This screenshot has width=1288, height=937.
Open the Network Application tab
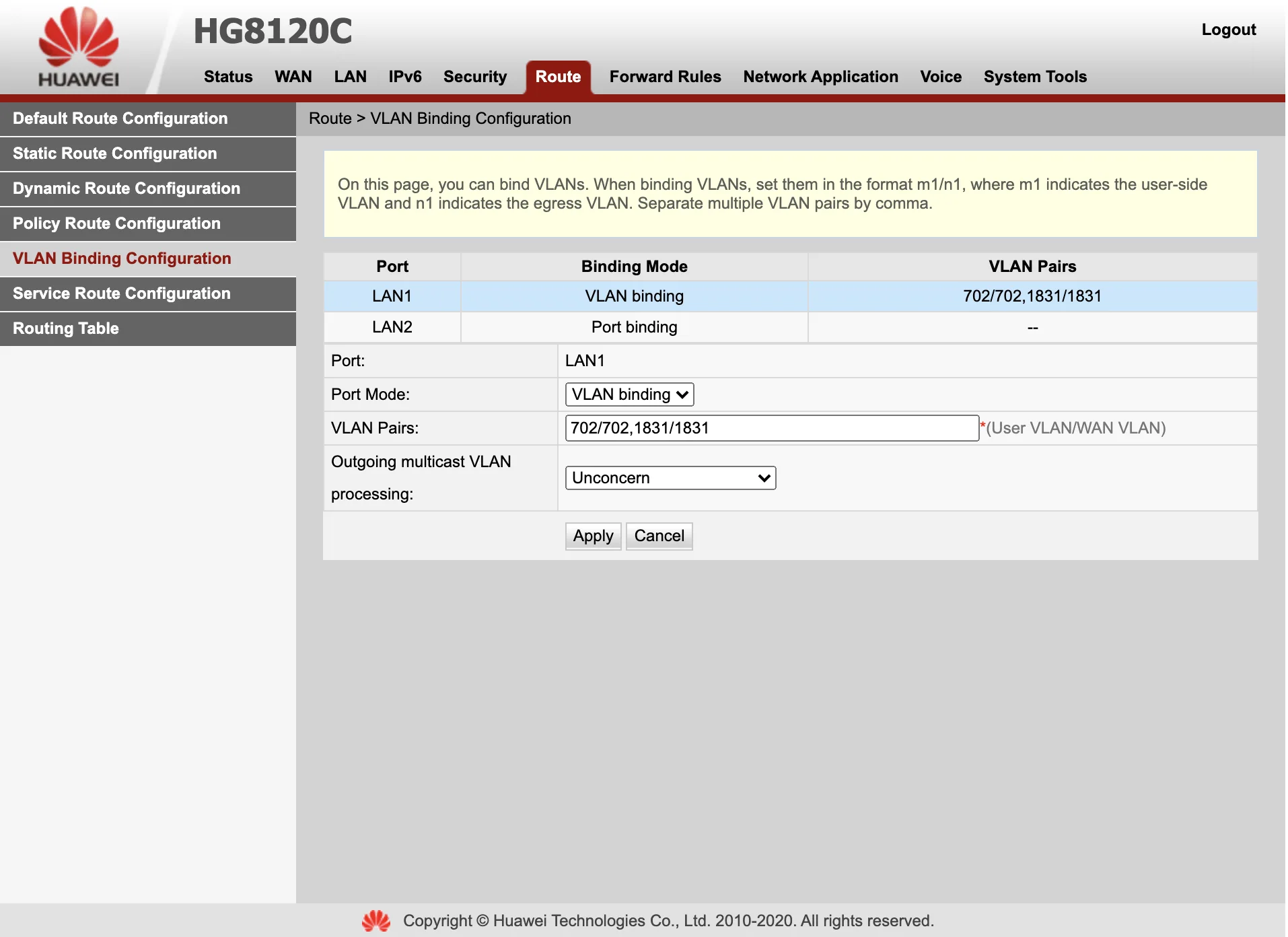click(820, 77)
